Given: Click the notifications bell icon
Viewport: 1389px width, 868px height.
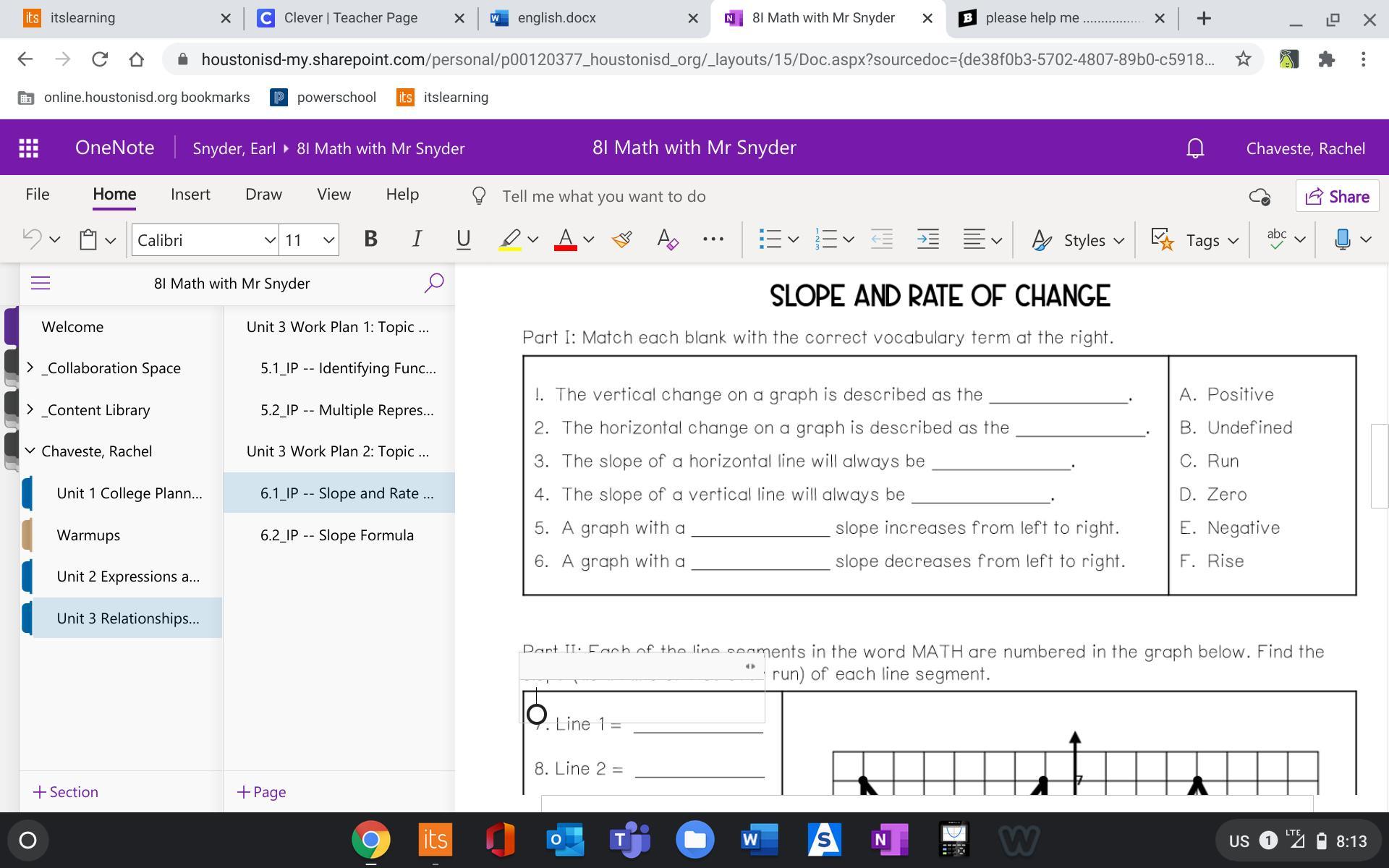Looking at the screenshot, I should [1195, 148].
